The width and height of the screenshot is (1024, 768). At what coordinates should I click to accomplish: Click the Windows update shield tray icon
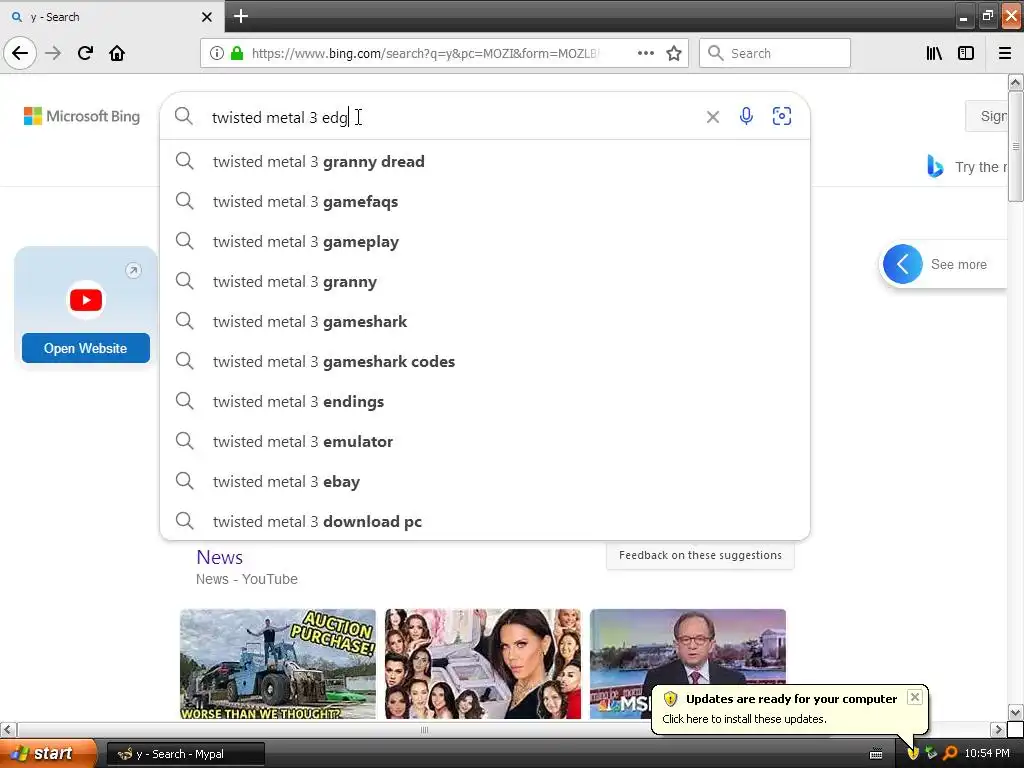point(913,754)
